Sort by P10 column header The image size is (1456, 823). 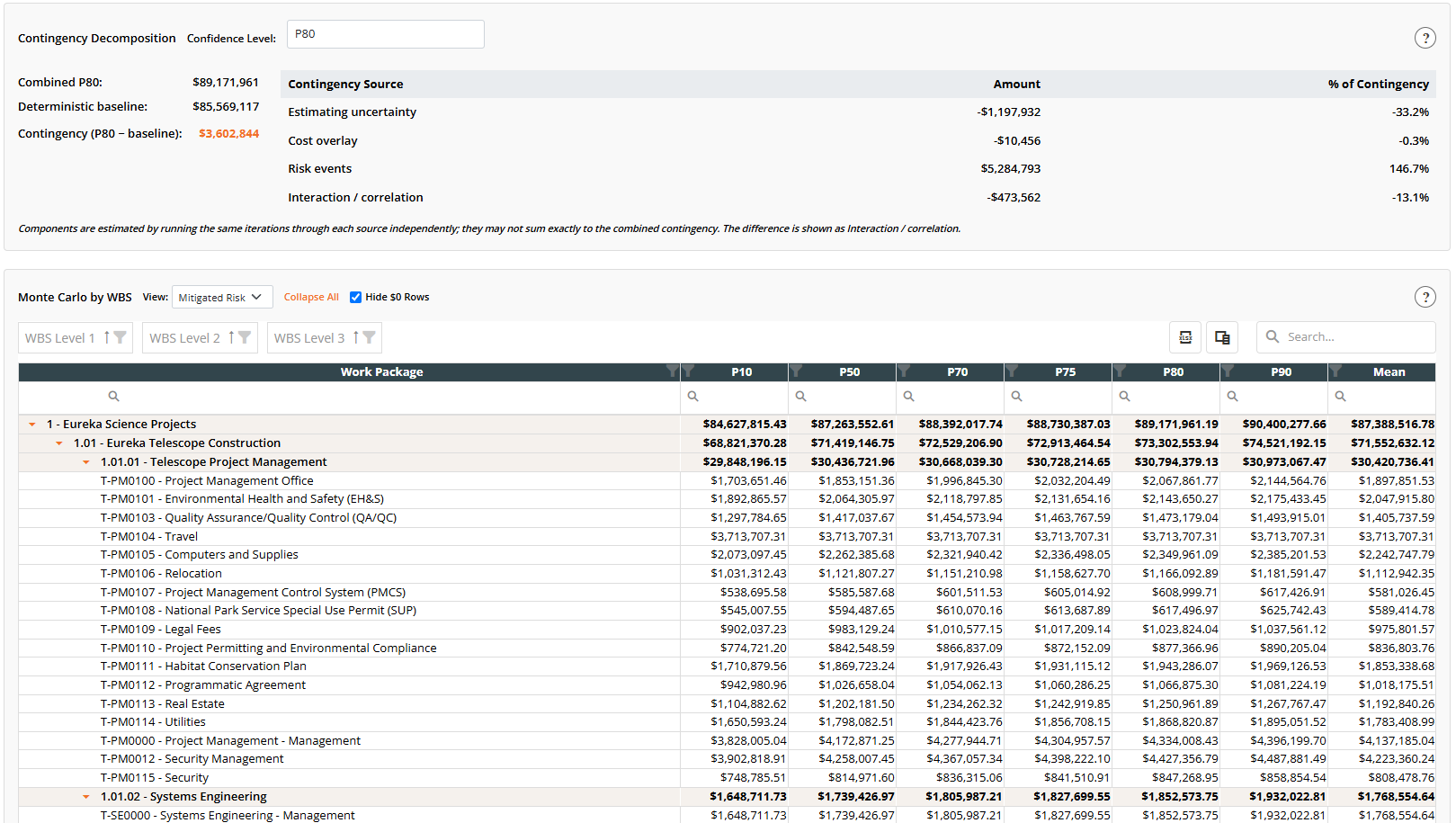click(x=742, y=371)
